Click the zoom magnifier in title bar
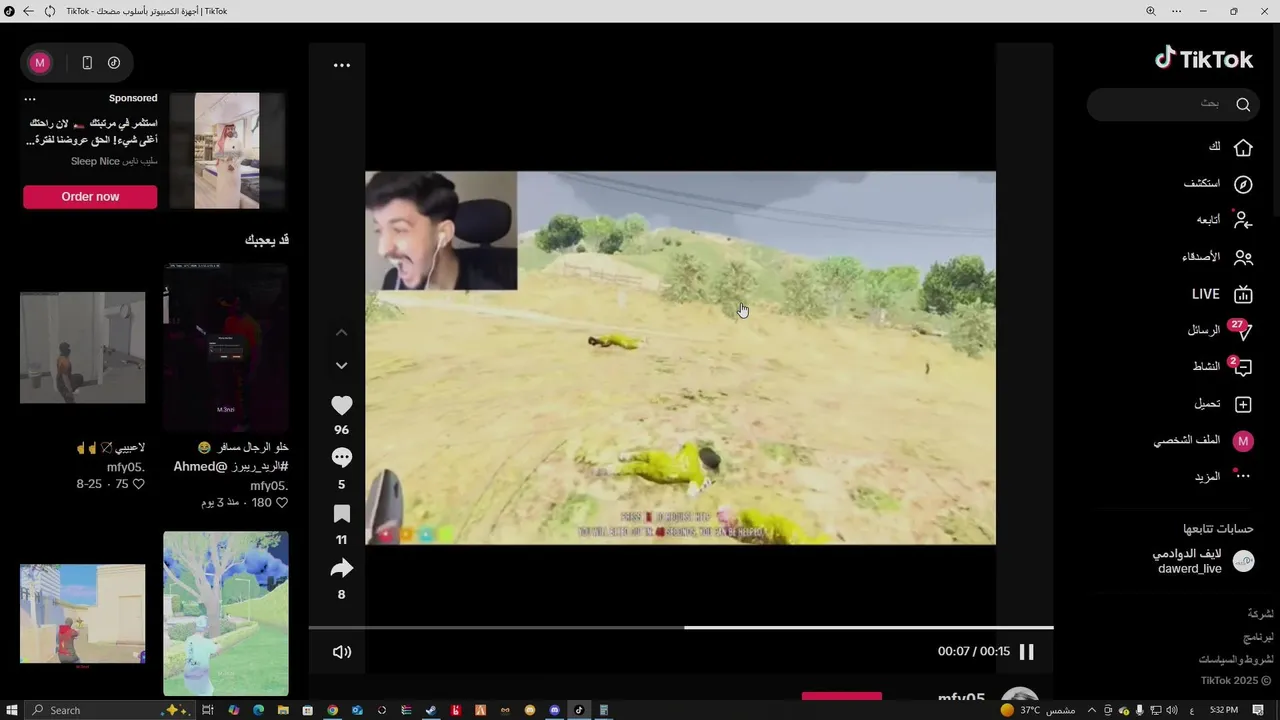1280x720 pixels. [1150, 11]
